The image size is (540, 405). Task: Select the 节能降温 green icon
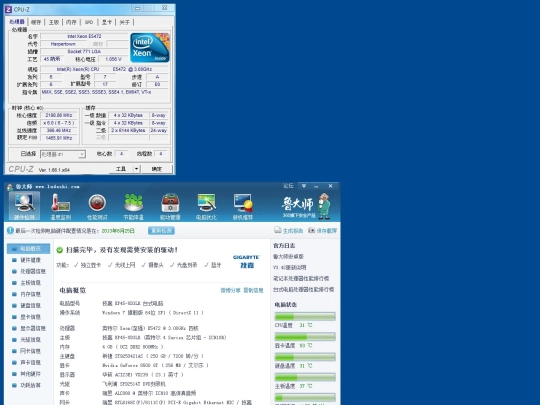[x=133, y=202]
